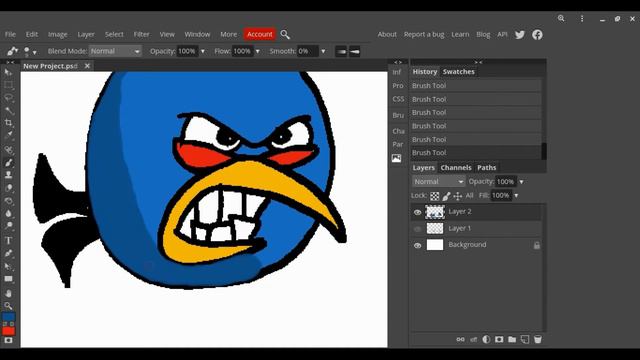Screen dimensions: 640x360
Task: Expand layer Opacity arrow in Layers panel
Action: point(521,182)
